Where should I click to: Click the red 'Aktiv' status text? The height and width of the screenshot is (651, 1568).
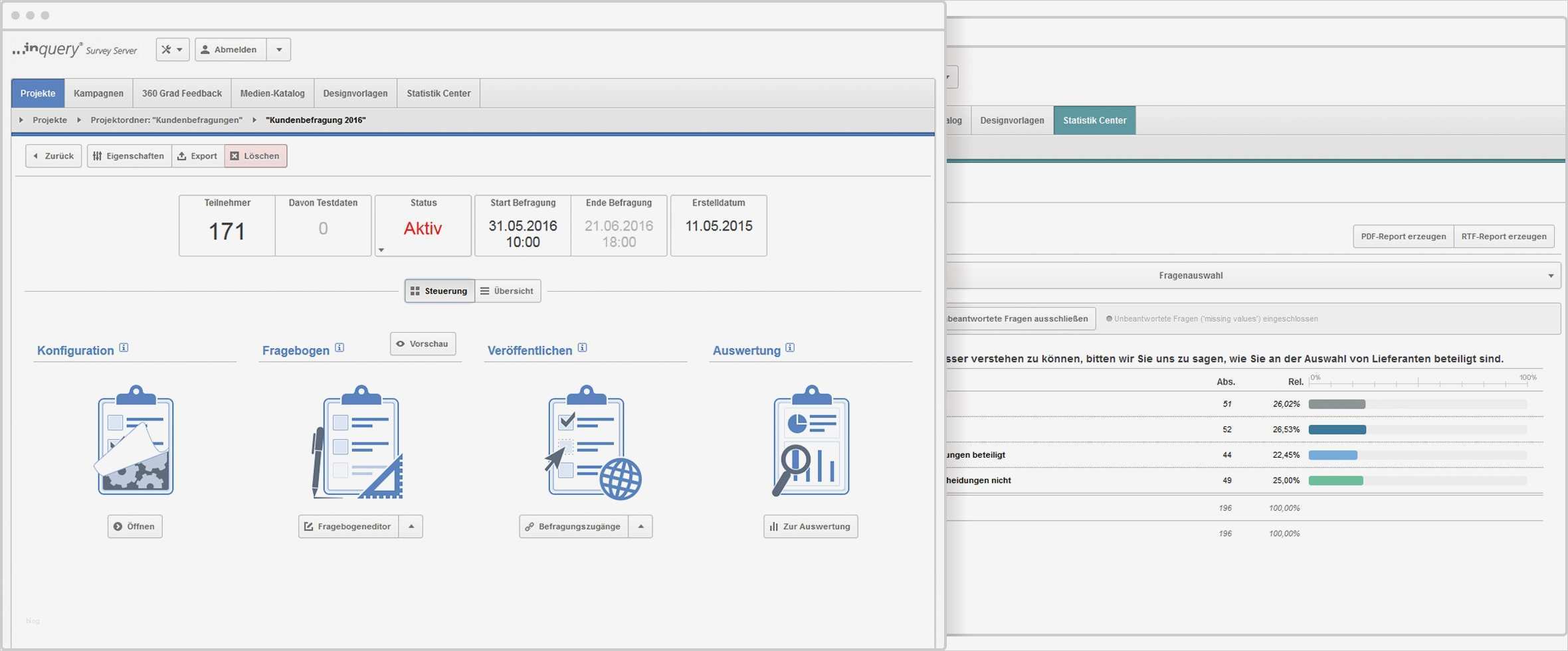click(x=423, y=229)
